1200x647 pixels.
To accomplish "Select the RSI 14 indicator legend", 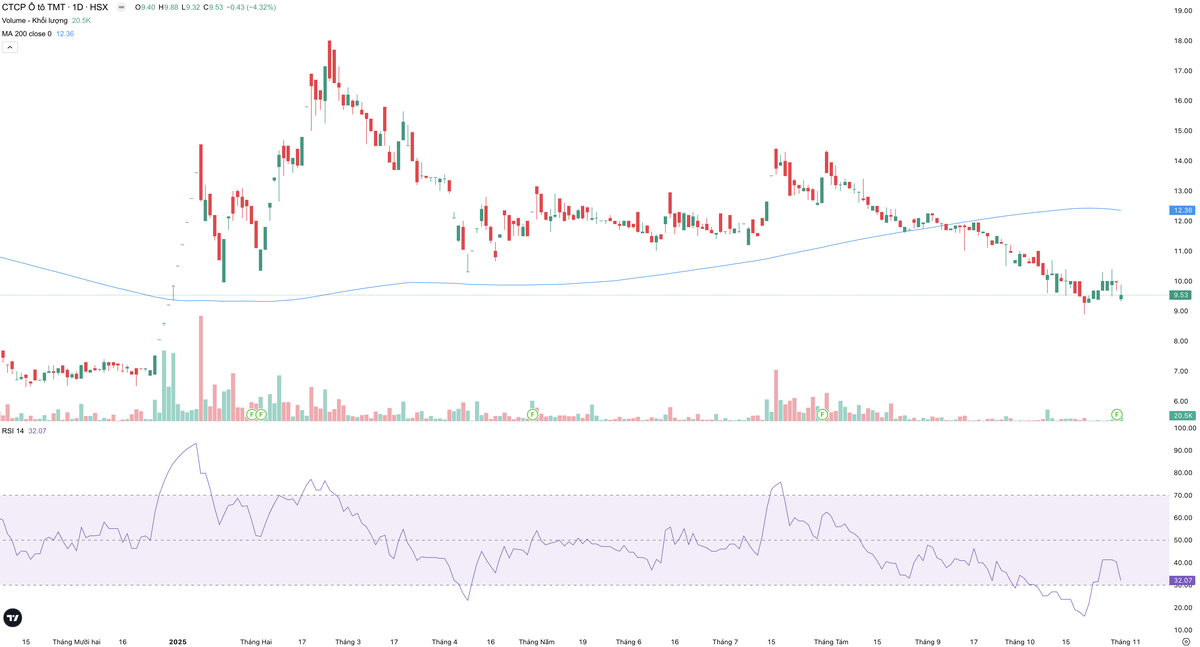I will point(13,431).
